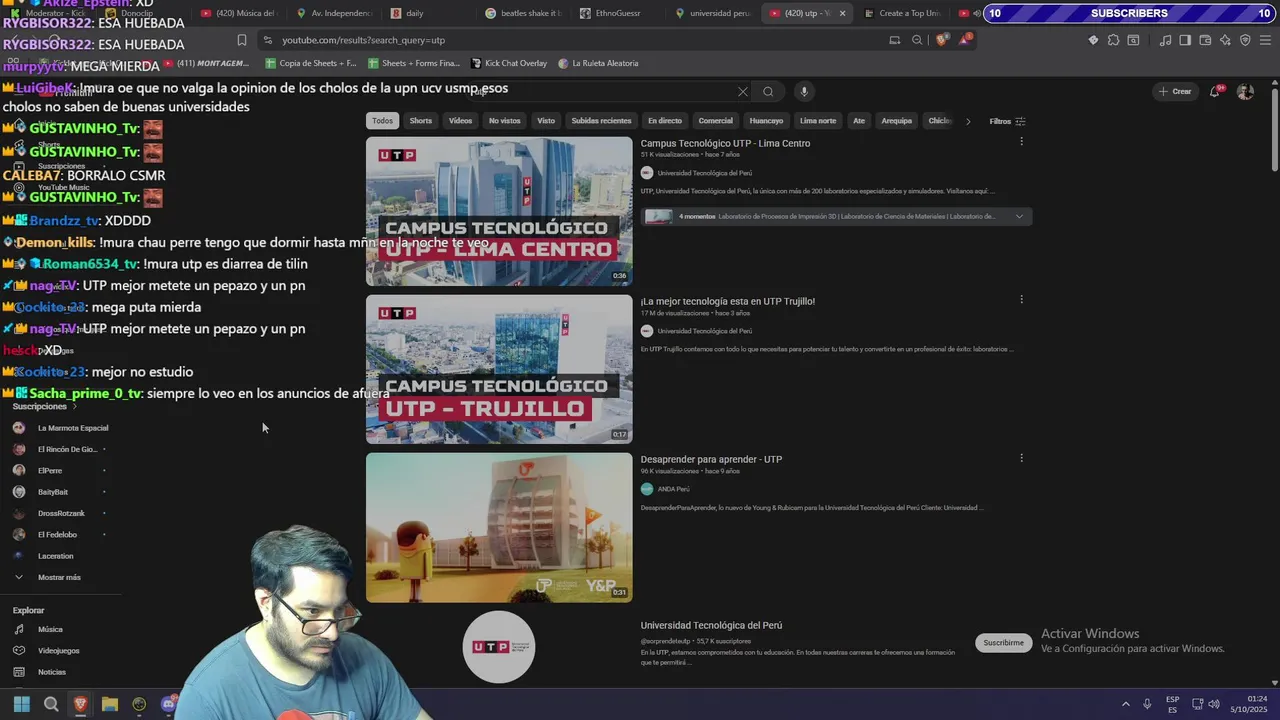Screen dimensions: 1280x720
Task: Open the zoom magnifier in address bar
Action: tap(917, 40)
